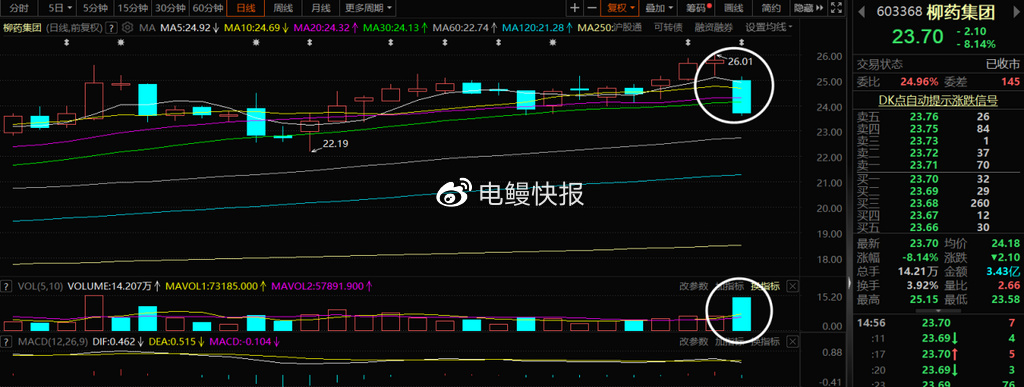The width and height of the screenshot is (1024, 387).
Task: Click the 已收市 trading status
Action: coord(1002,65)
